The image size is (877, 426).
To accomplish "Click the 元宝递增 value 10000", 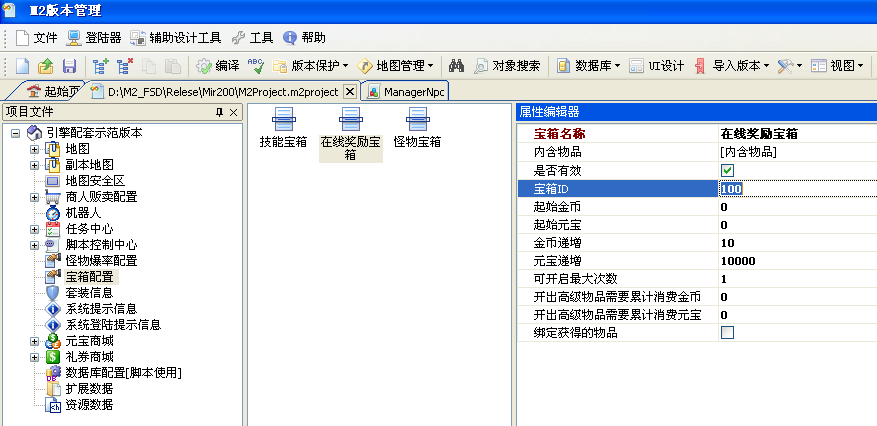I will coord(738,261).
